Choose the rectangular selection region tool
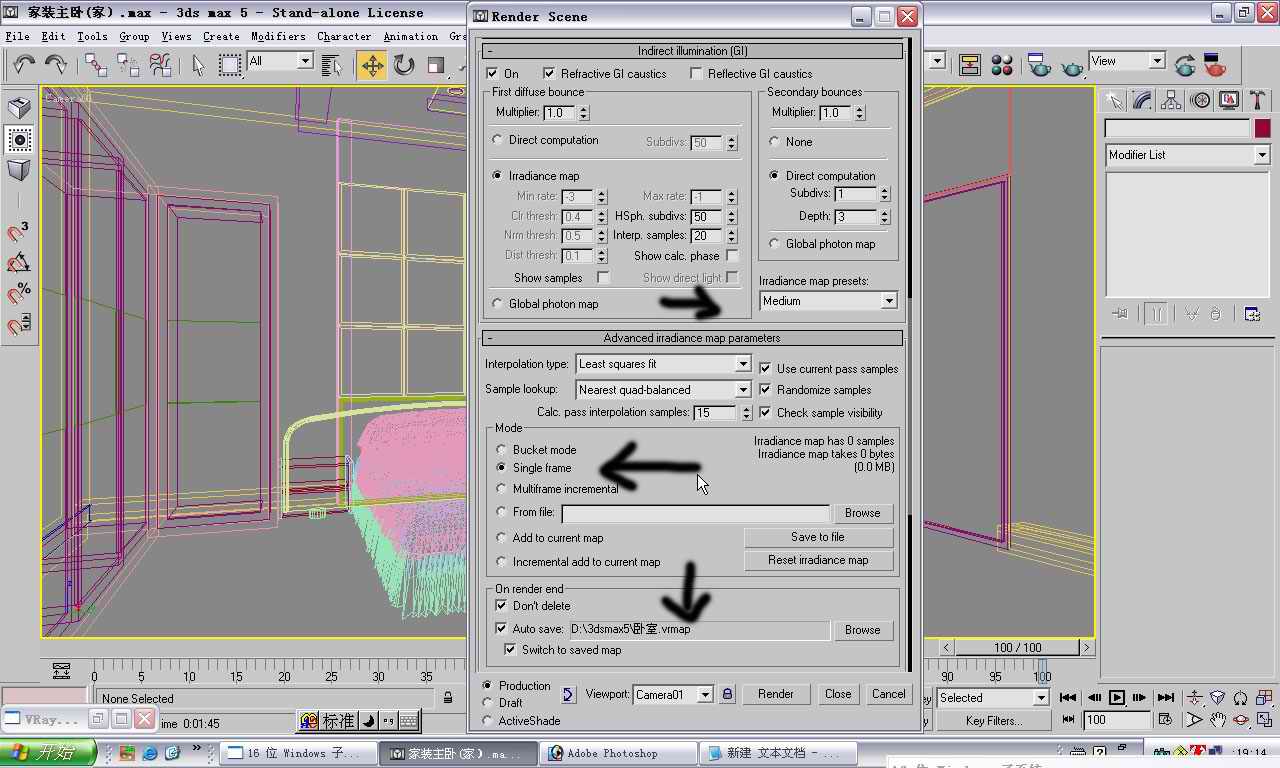This screenshot has width=1280, height=768. (230, 65)
